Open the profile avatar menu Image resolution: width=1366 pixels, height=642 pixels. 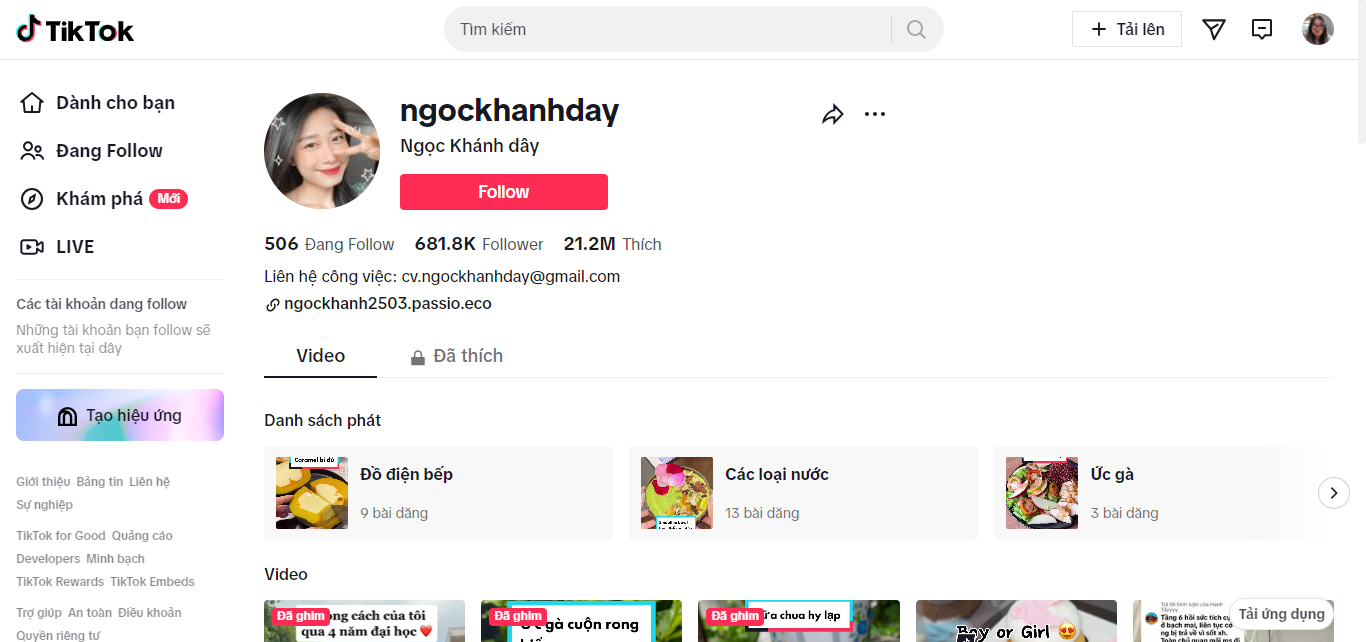1318,29
